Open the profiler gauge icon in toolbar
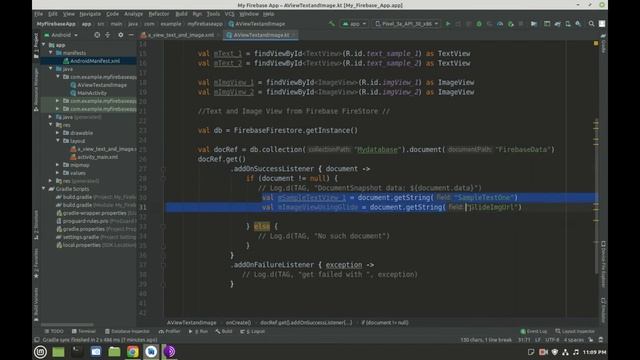640x360 pixels. pos(500,24)
